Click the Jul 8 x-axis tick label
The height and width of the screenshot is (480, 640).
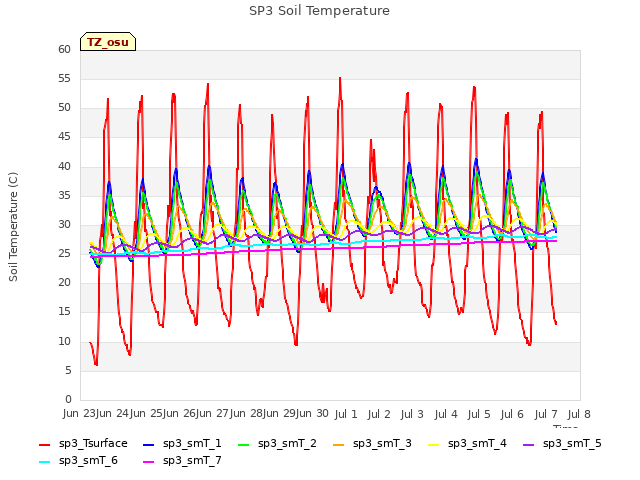[579, 414]
